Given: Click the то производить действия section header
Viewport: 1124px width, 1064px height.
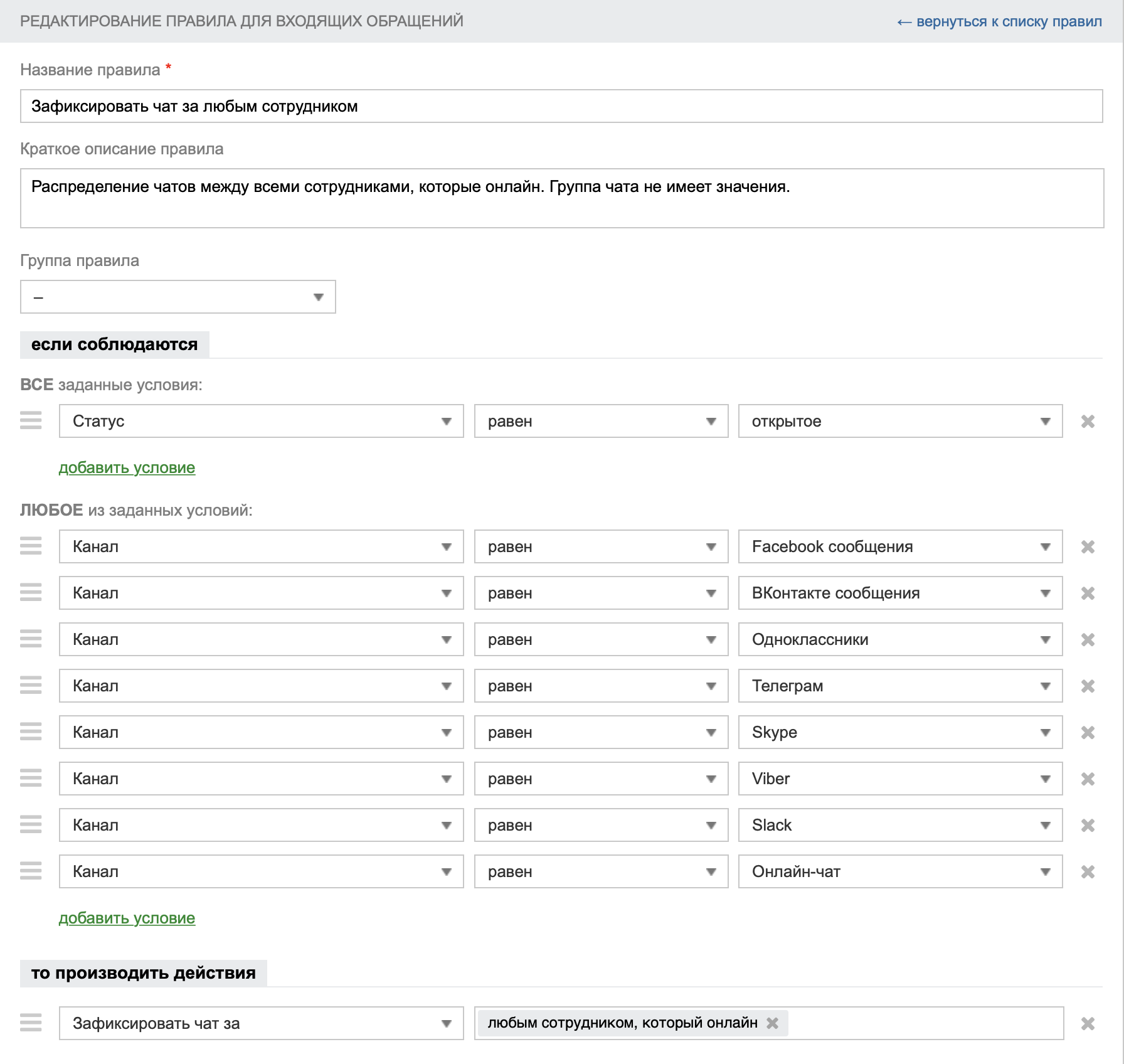Looking at the screenshot, I should [144, 973].
